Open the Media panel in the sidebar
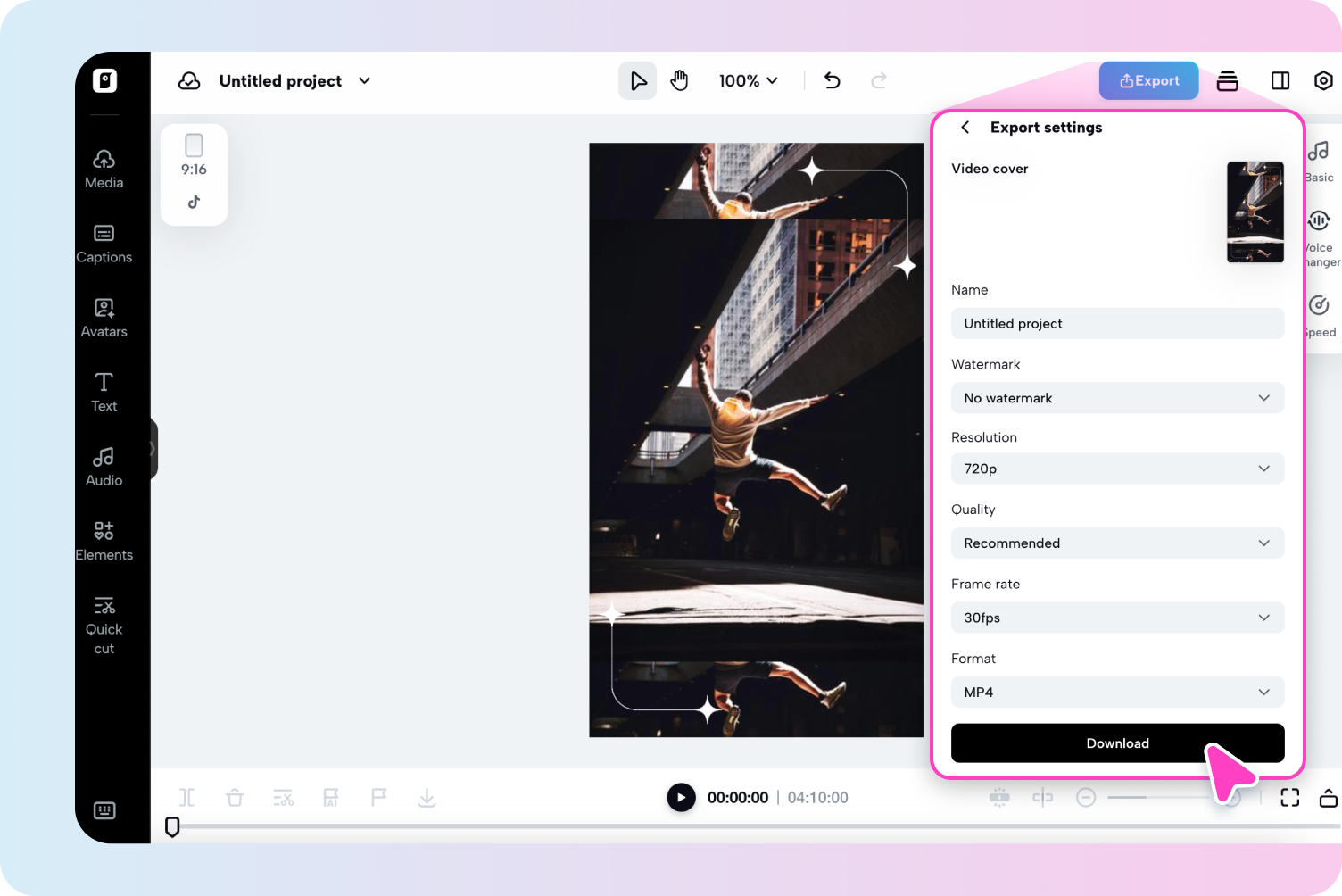This screenshot has width=1342, height=896. click(x=104, y=168)
